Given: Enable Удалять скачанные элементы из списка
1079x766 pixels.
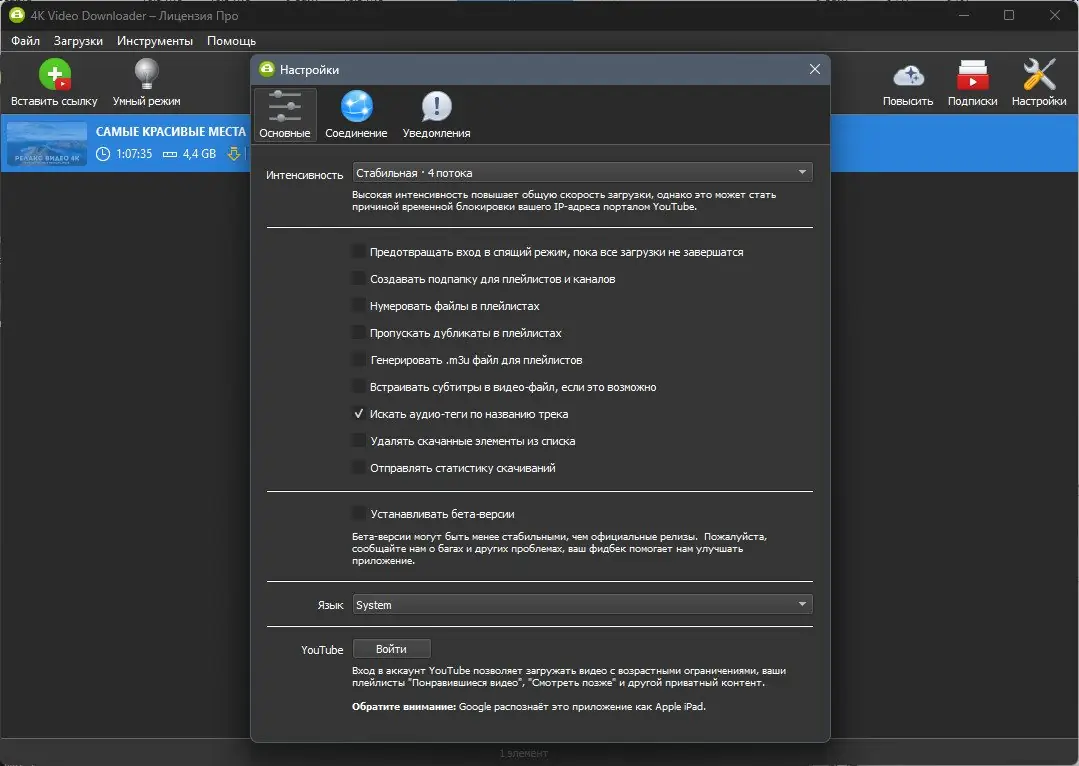Looking at the screenshot, I should tap(359, 441).
